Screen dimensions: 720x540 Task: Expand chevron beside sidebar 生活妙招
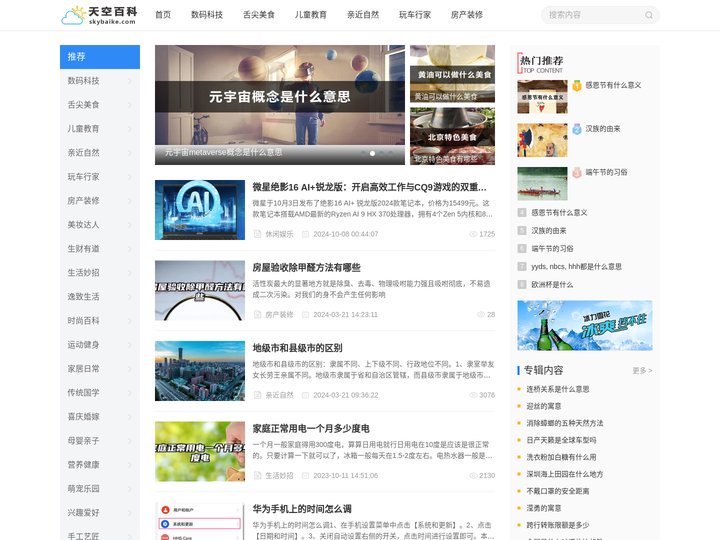130,273
